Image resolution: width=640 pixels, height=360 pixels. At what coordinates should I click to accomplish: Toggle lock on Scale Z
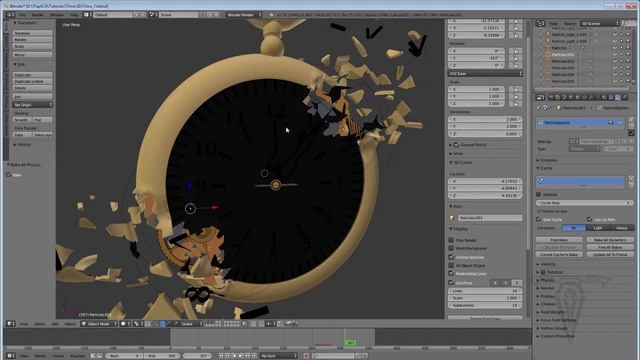coord(516,104)
